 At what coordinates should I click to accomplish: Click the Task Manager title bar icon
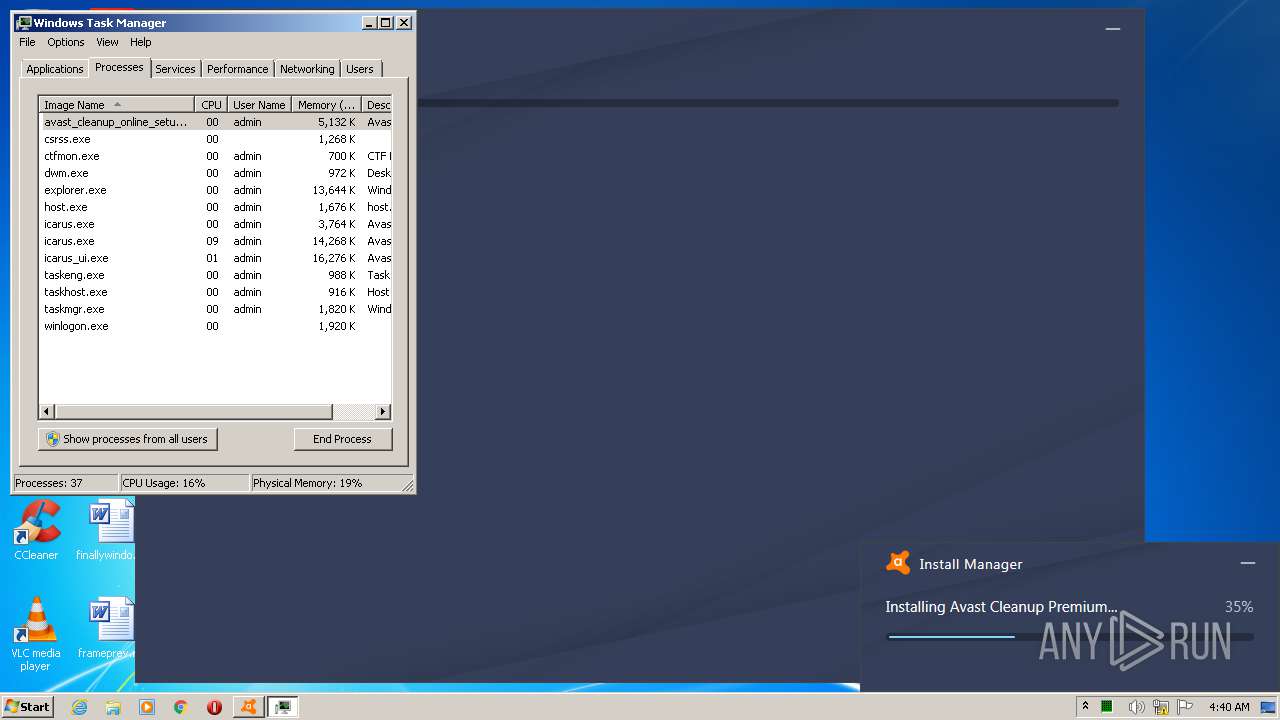coord(24,22)
